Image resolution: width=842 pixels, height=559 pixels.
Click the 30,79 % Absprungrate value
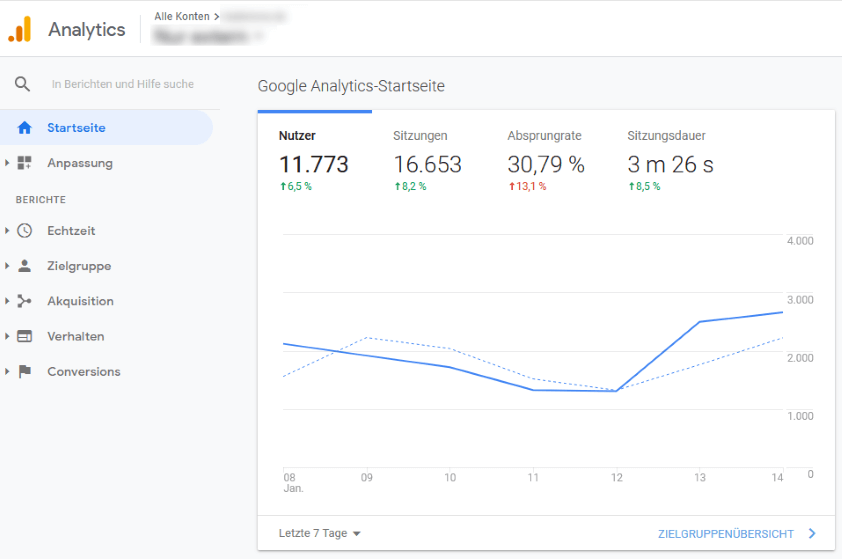(546, 164)
